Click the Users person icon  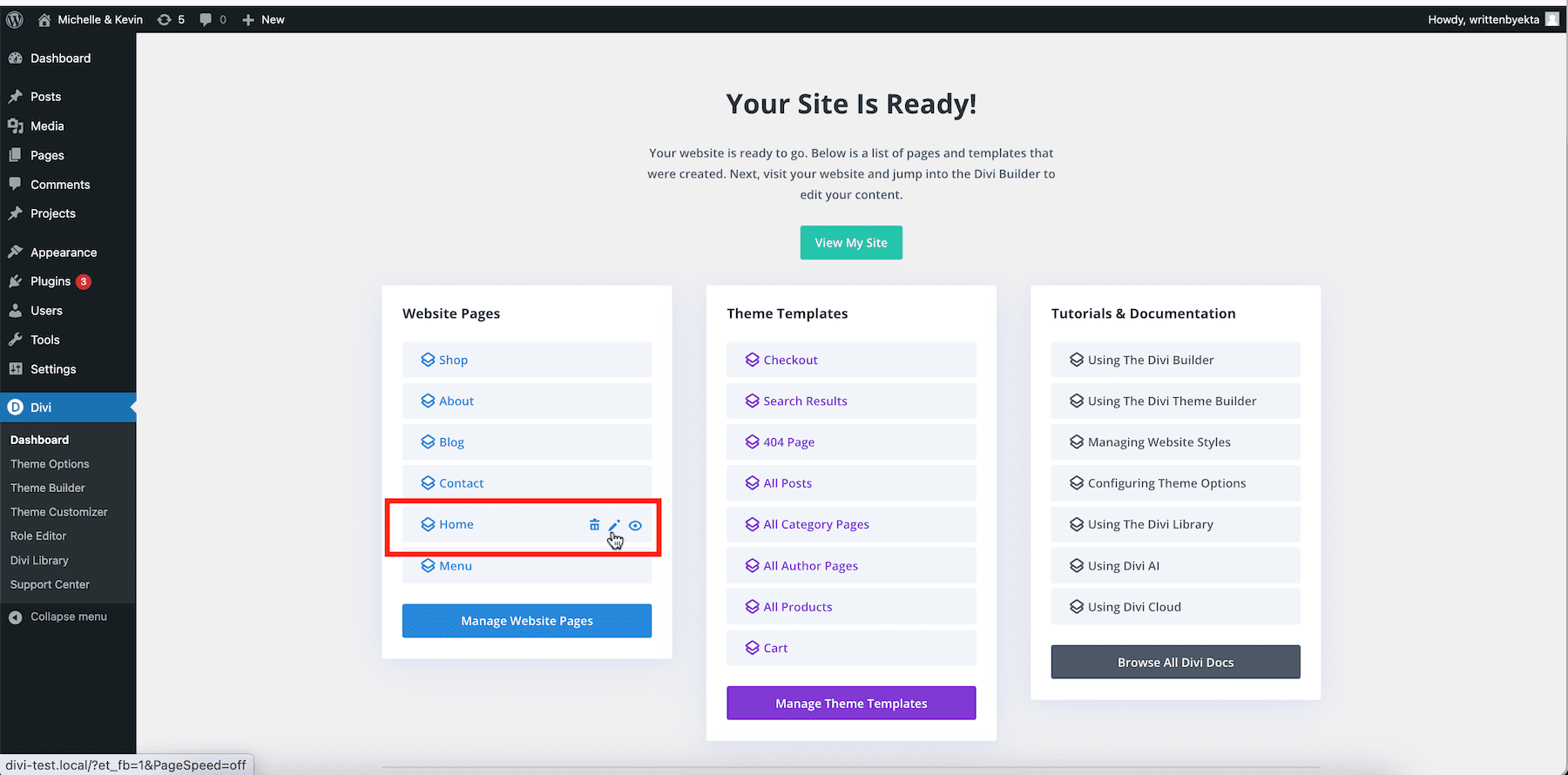point(16,311)
